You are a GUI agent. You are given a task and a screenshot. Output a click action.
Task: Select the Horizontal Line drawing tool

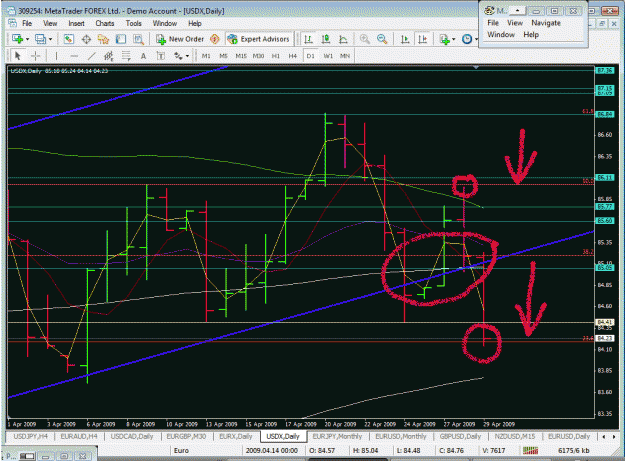point(74,56)
